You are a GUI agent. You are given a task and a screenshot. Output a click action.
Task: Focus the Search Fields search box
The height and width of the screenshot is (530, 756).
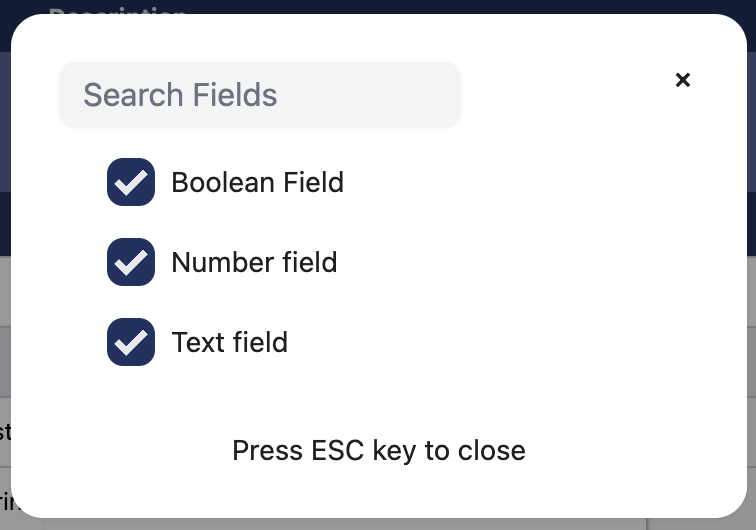tap(260, 95)
